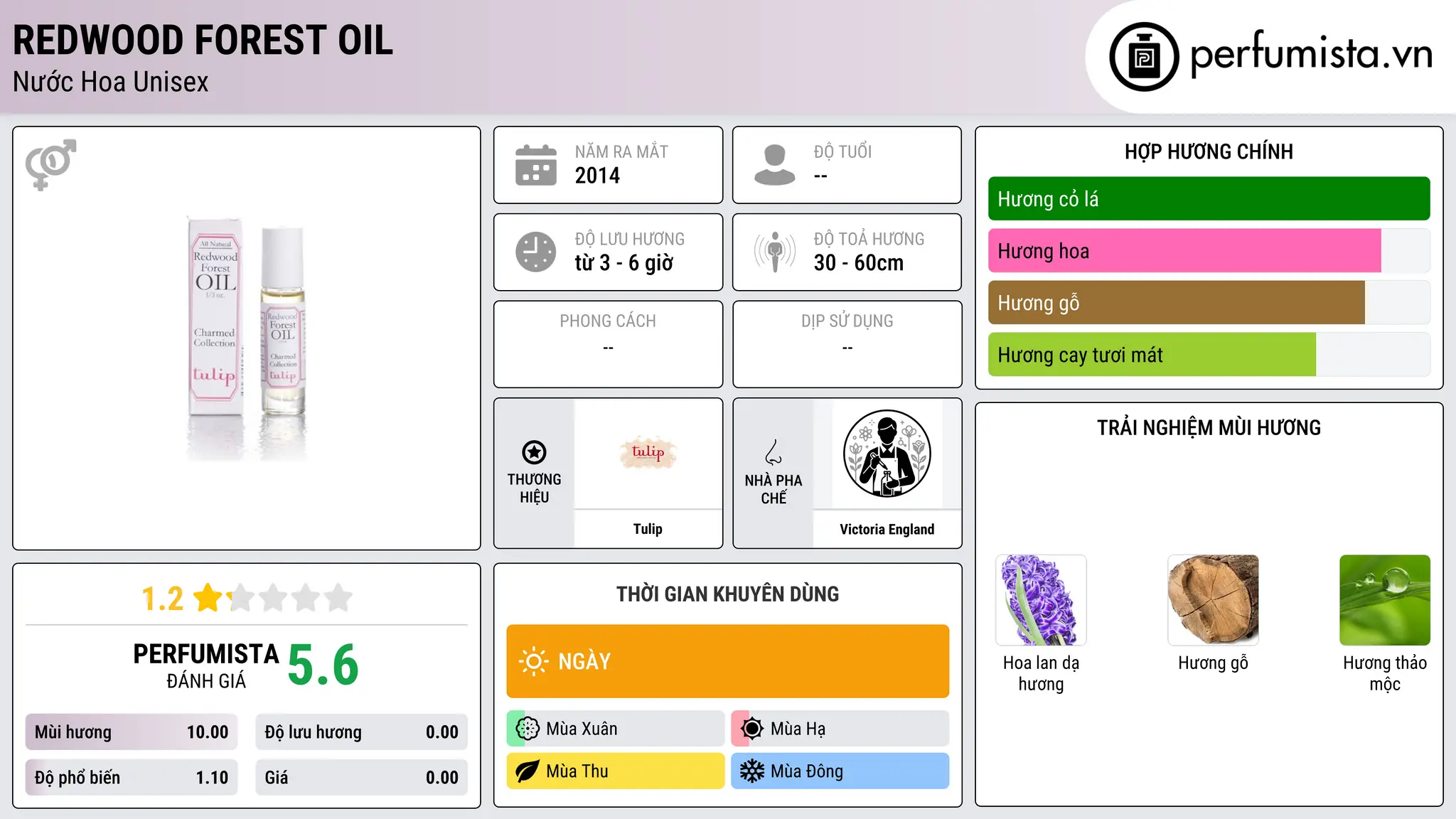This screenshot has height=819, width=1456.
Task: Select the orange Ngày time bar
Action: point(728,661)
